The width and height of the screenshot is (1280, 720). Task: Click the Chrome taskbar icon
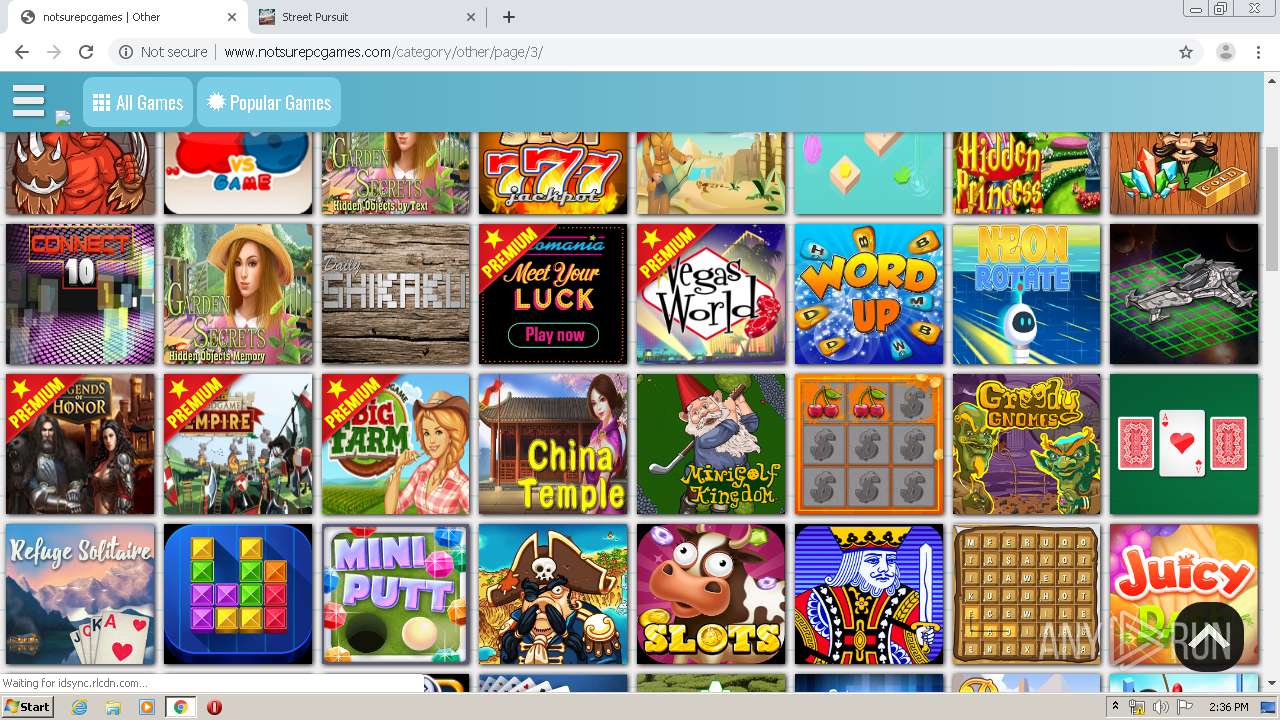click(180, 707)
